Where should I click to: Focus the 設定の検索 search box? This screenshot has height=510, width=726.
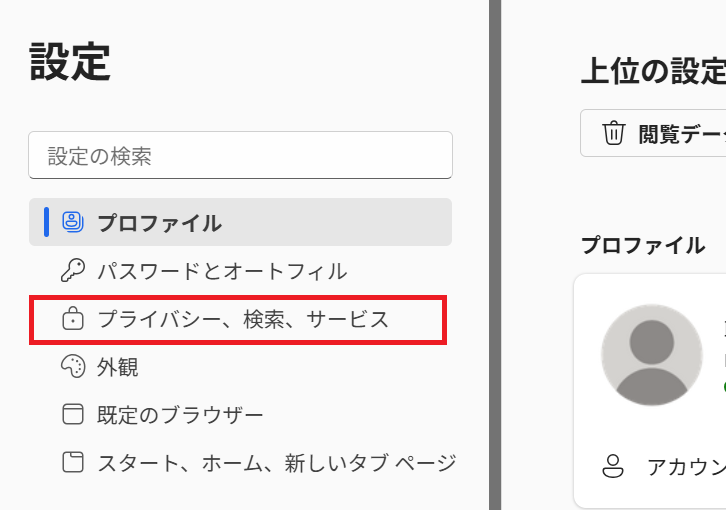pos(240,156)
